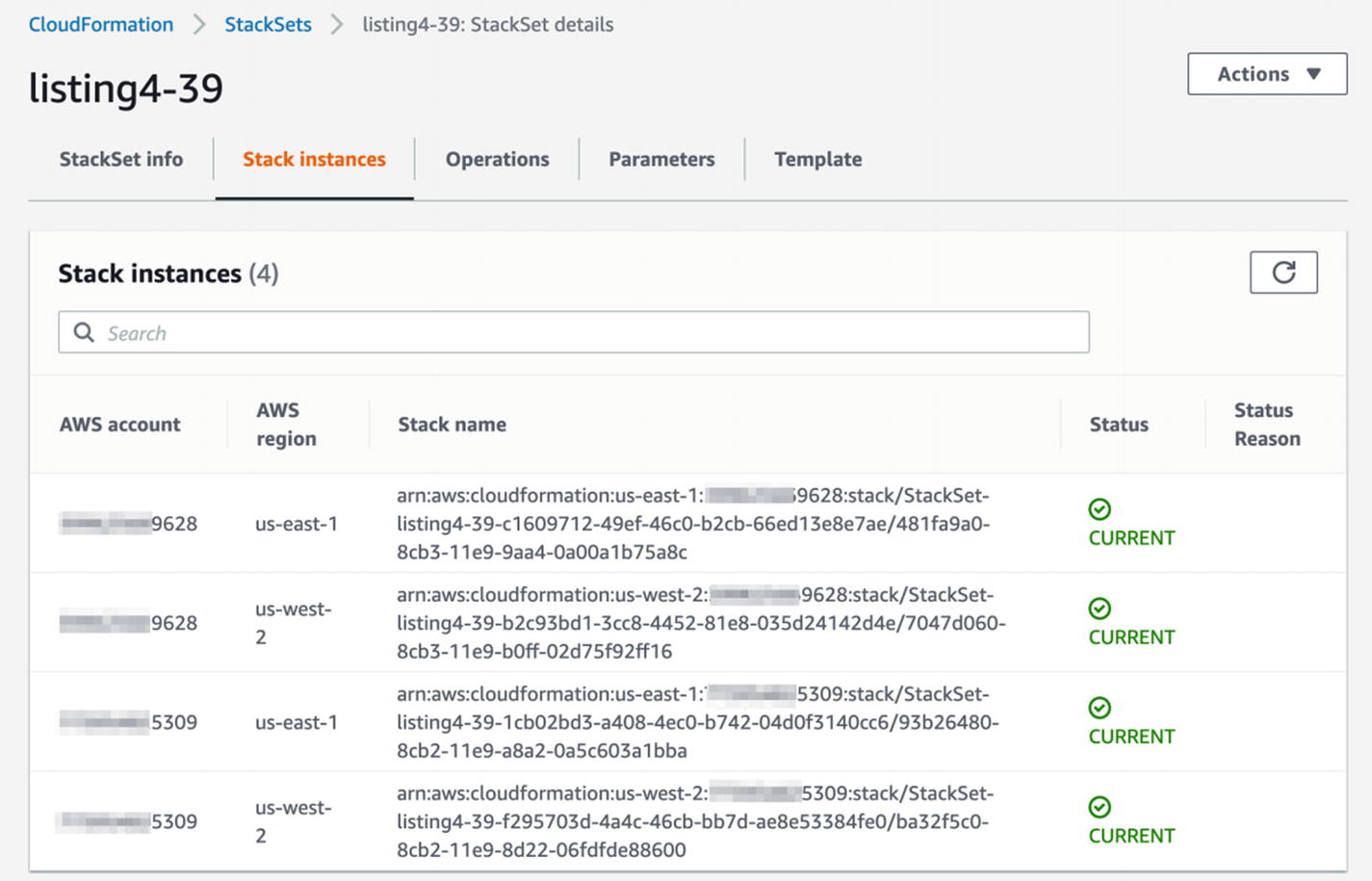Select the stack ARN ending 06fdfde88600
The width and height of the screenshot is (1372, 881).
pyautogui.click(x=695, y=821)
